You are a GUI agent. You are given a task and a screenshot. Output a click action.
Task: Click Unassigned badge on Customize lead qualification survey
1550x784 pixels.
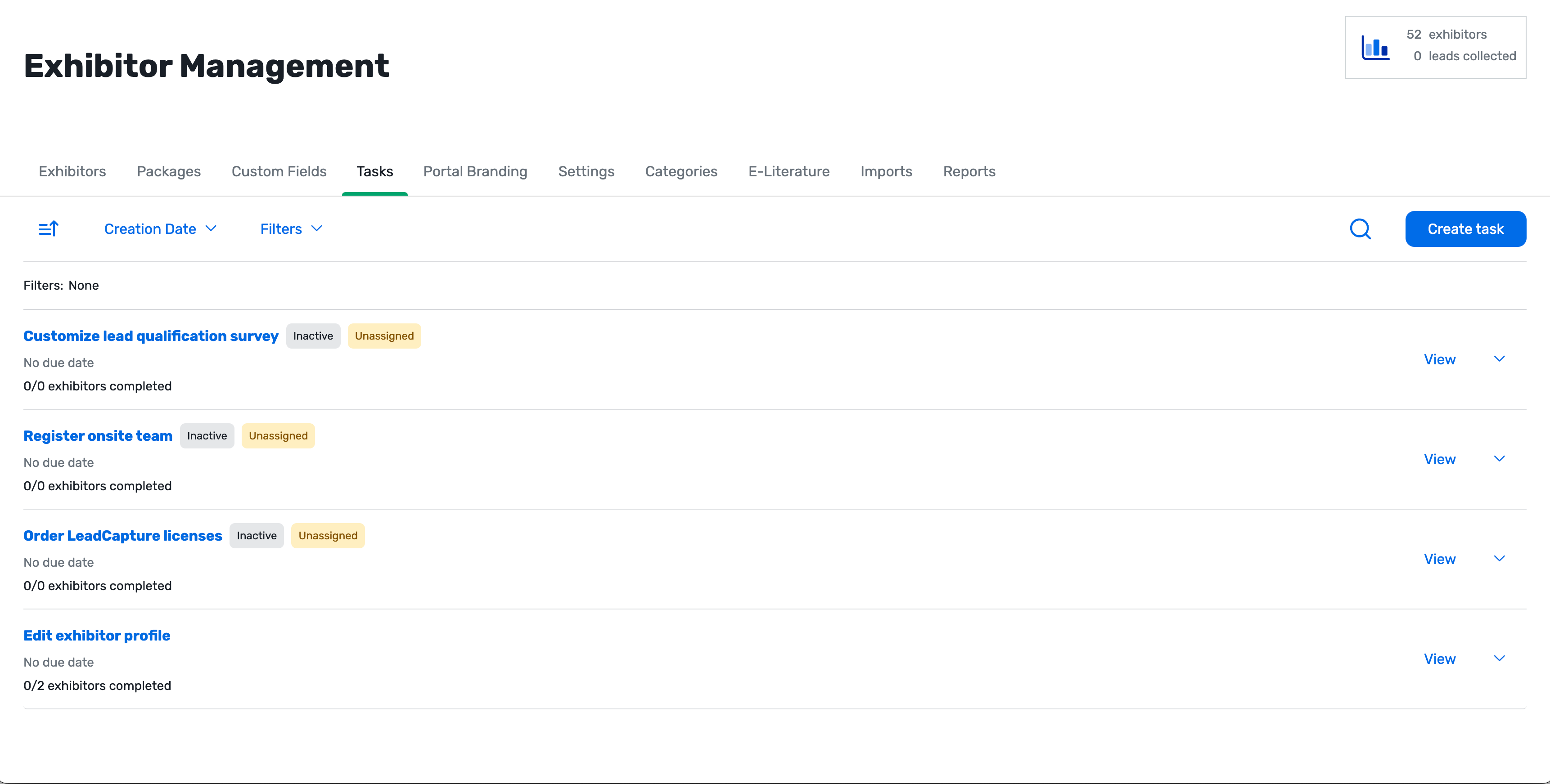pos(384,336)
